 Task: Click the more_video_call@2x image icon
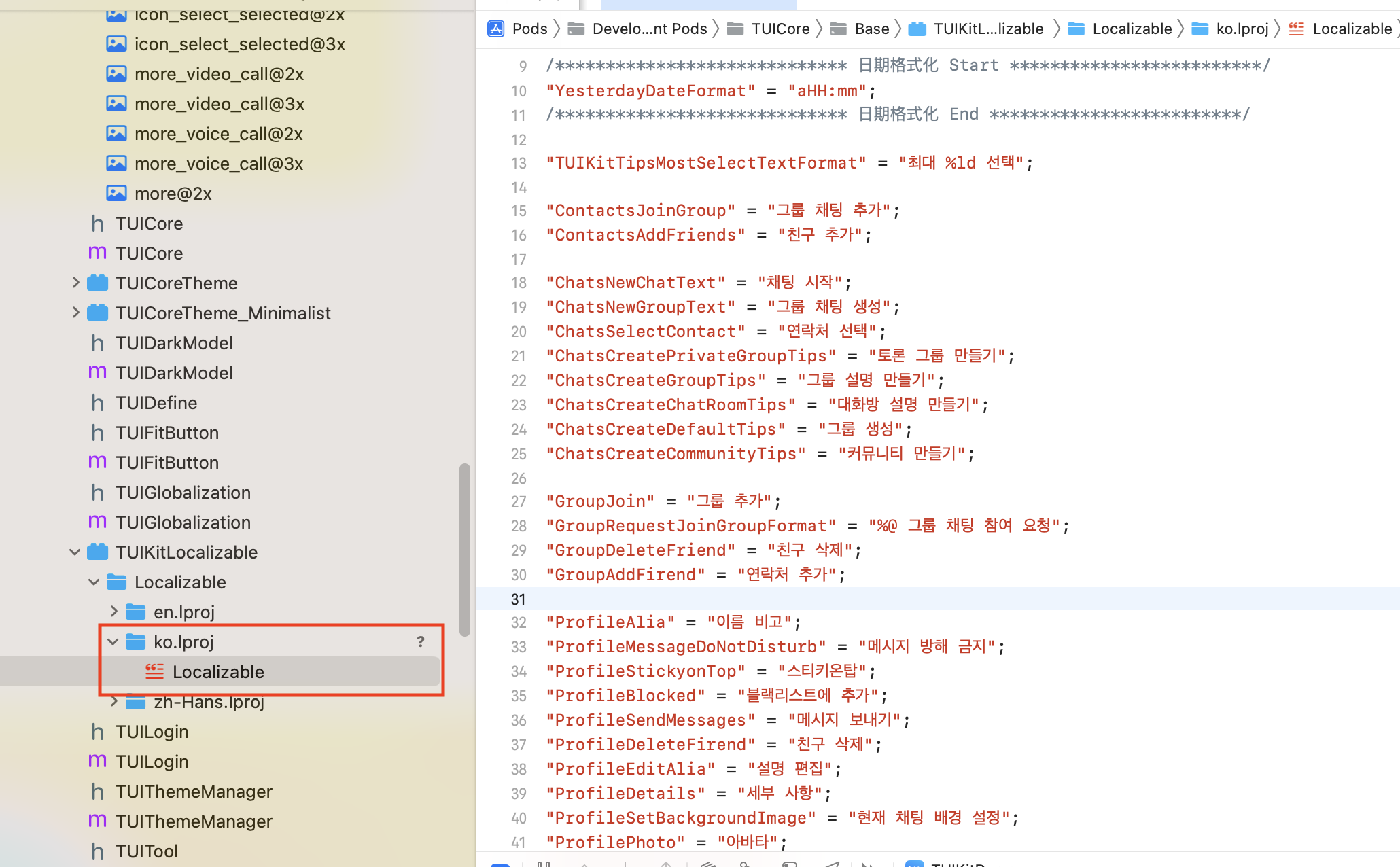(x=116, y=73)
